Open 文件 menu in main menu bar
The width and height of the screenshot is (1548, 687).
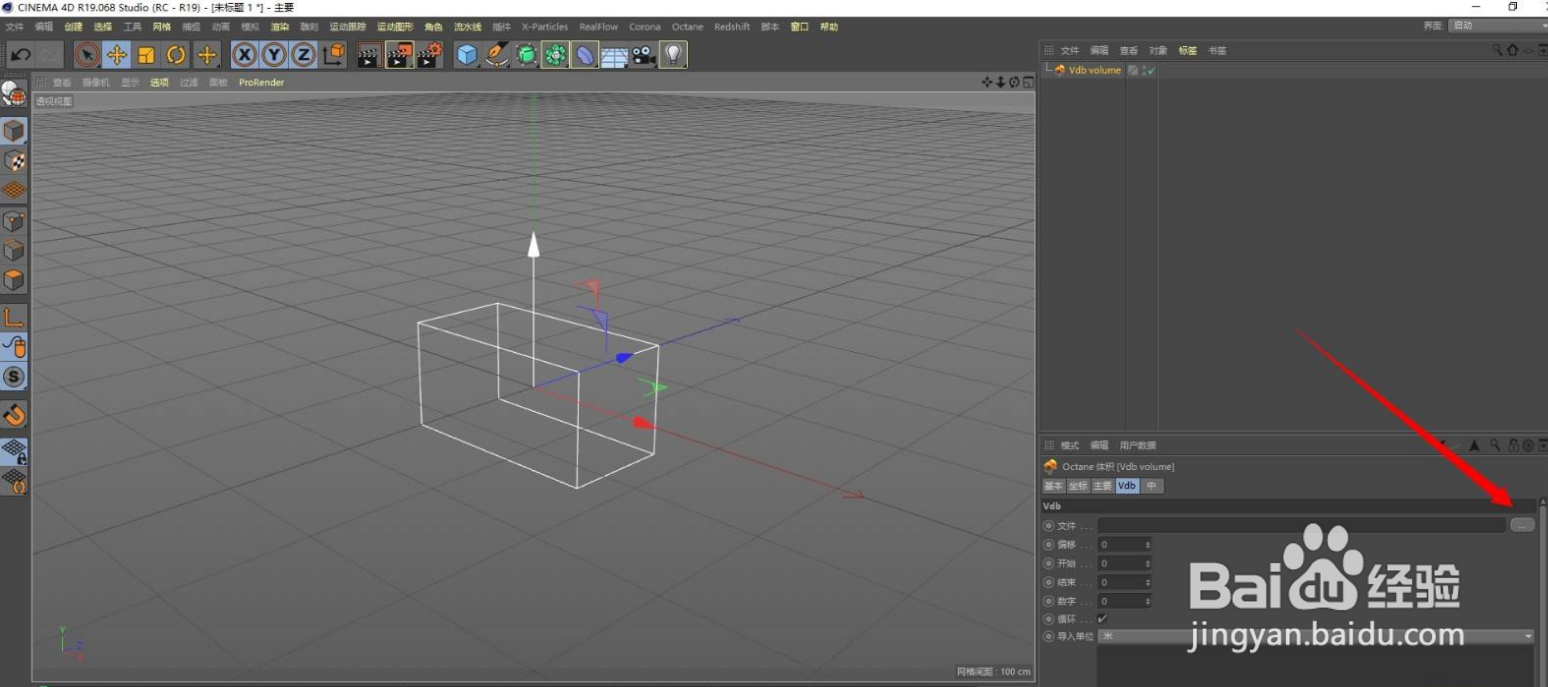(x=15, y=27)
